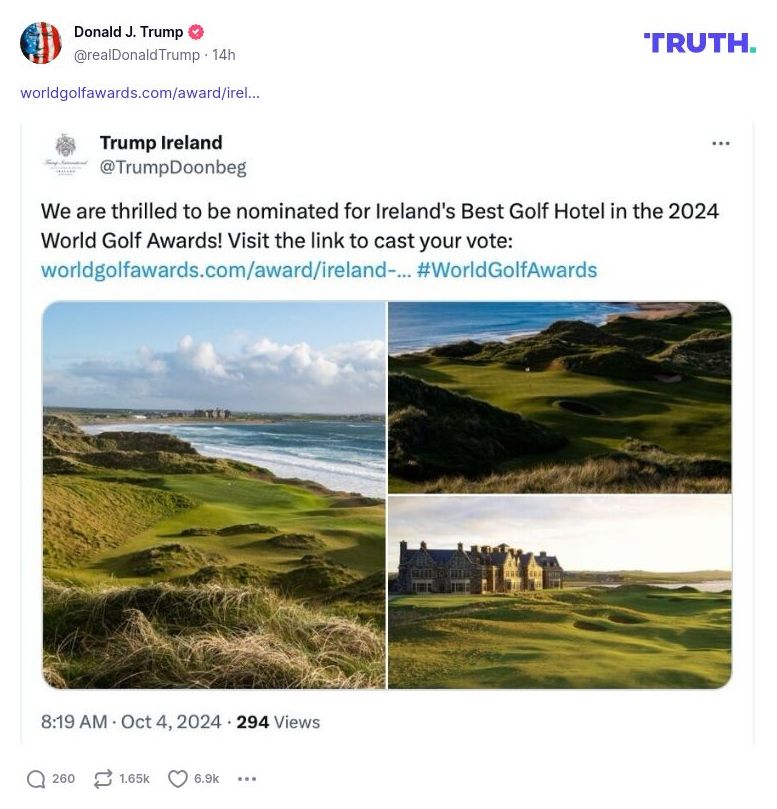The height and width of the screenshot is (809, 777).
Task: Open Donald J. Trump's profile avatar
Action: coord(41,43)
